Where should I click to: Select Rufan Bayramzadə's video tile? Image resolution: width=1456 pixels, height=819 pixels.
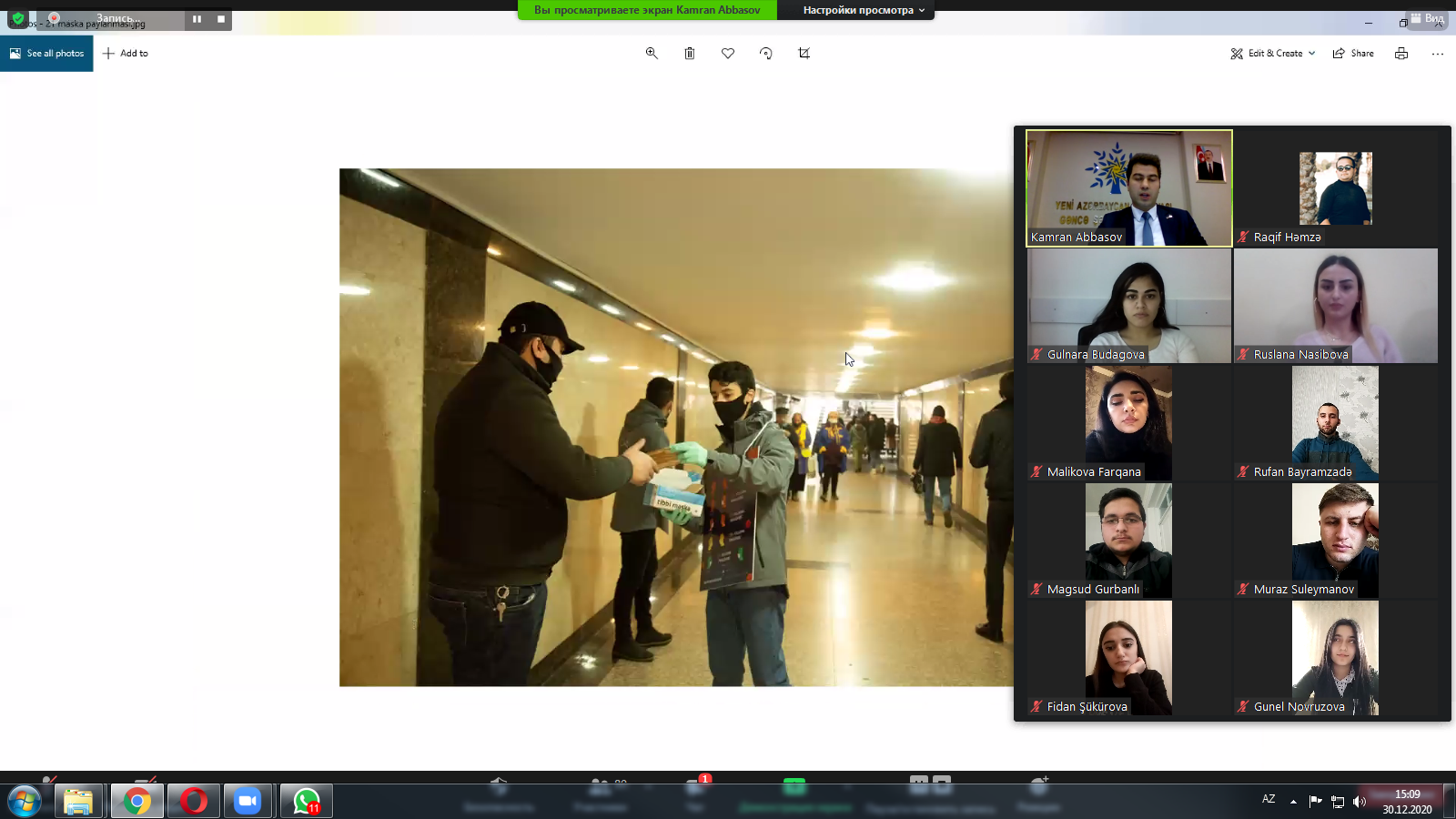tap(1336, 423)
